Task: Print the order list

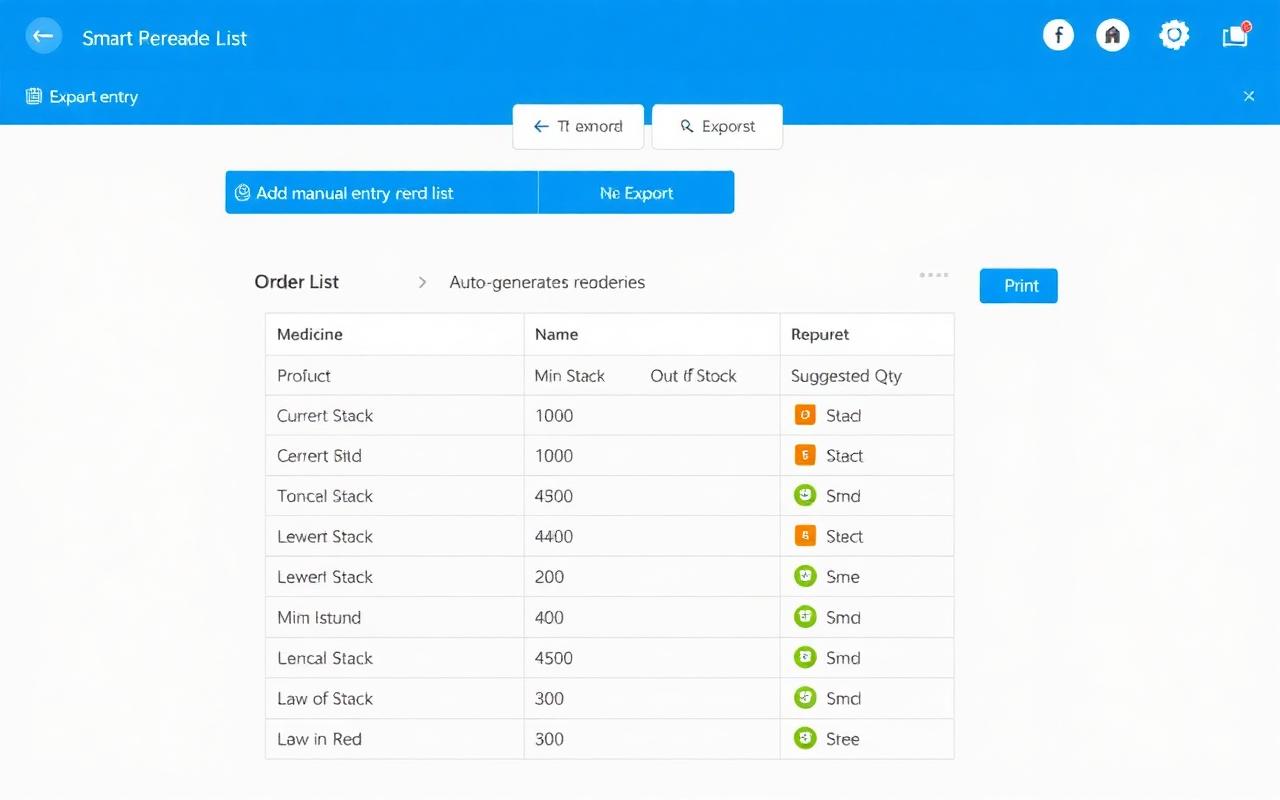Action: (1019, 286)
